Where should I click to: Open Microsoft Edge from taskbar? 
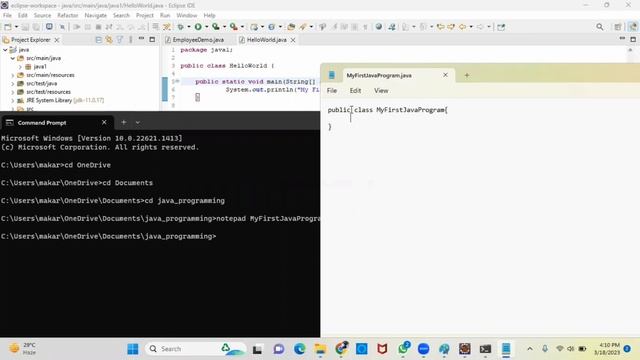(300, 349)
